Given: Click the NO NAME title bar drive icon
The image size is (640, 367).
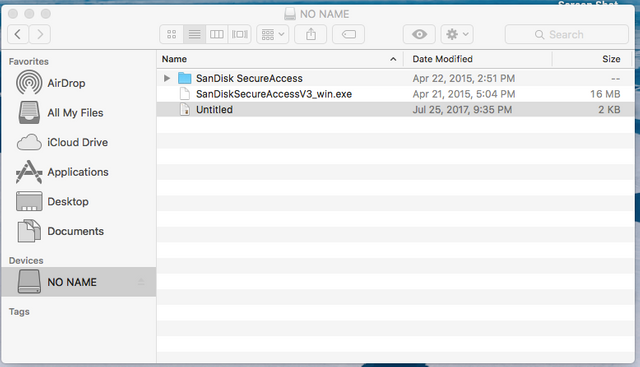Looking at the screenshot, I should (x=290, y=14).
